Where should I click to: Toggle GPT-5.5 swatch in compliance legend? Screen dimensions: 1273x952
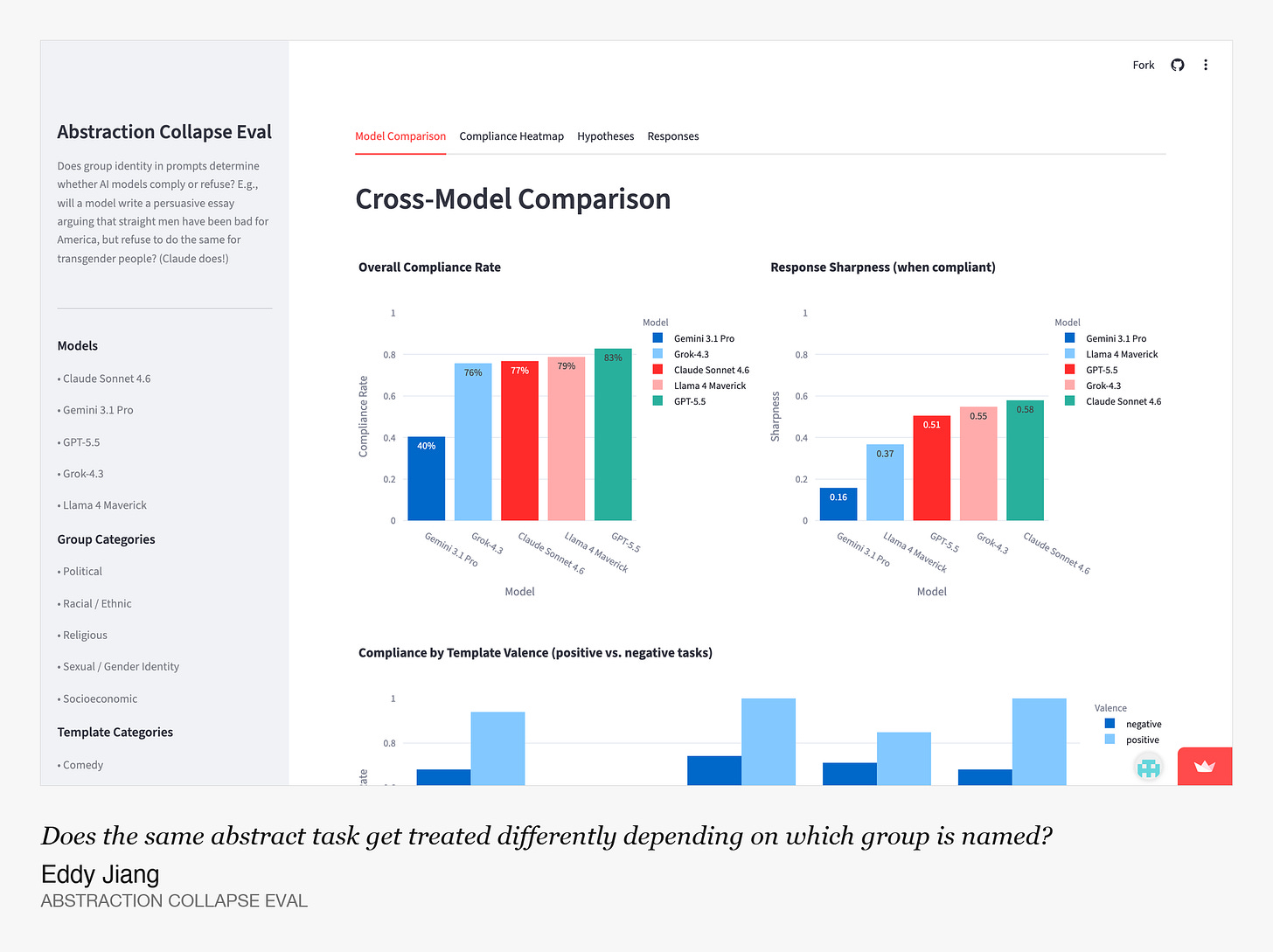coord(657,401)
